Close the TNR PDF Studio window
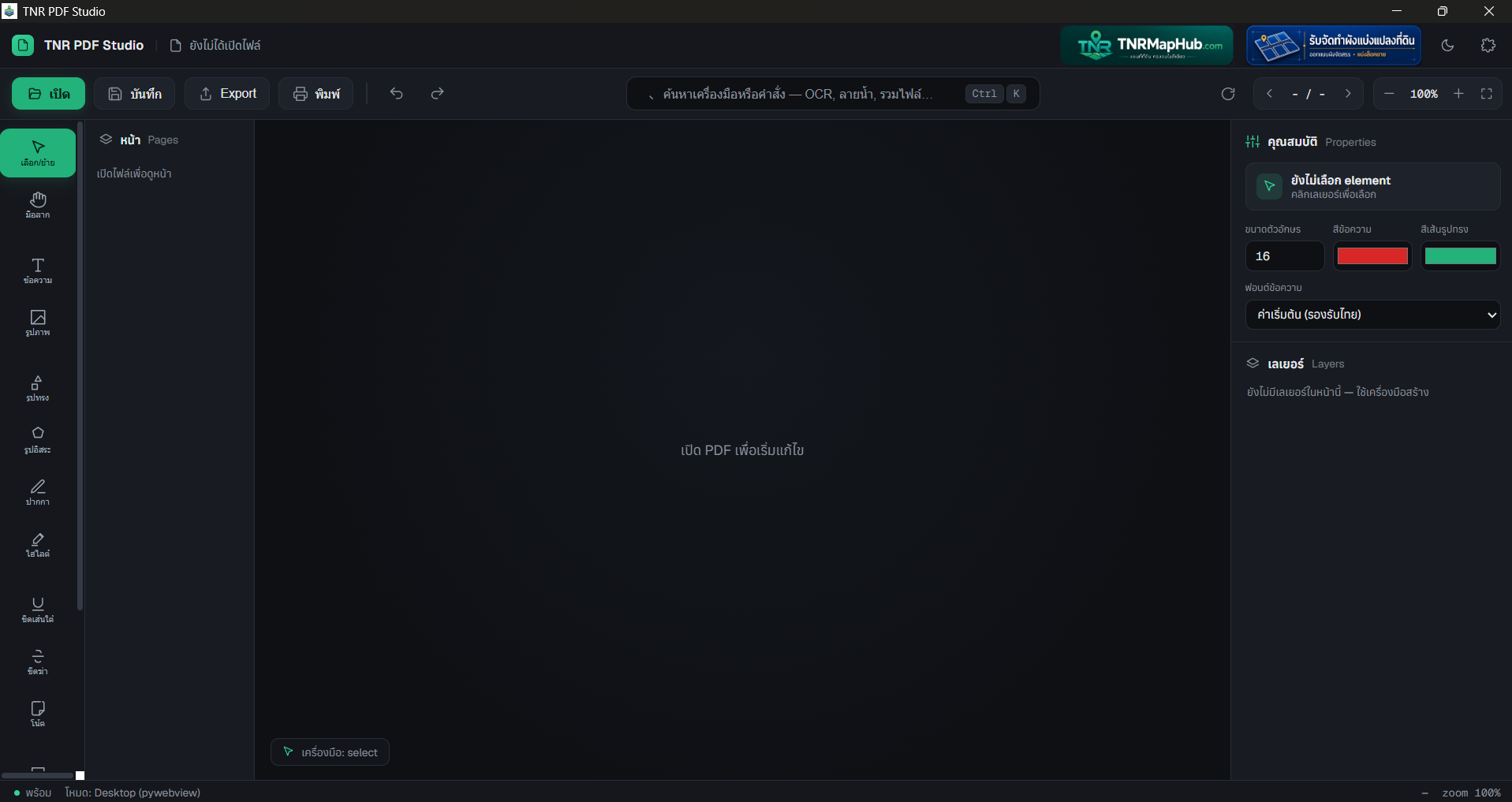 point(1489,11)
